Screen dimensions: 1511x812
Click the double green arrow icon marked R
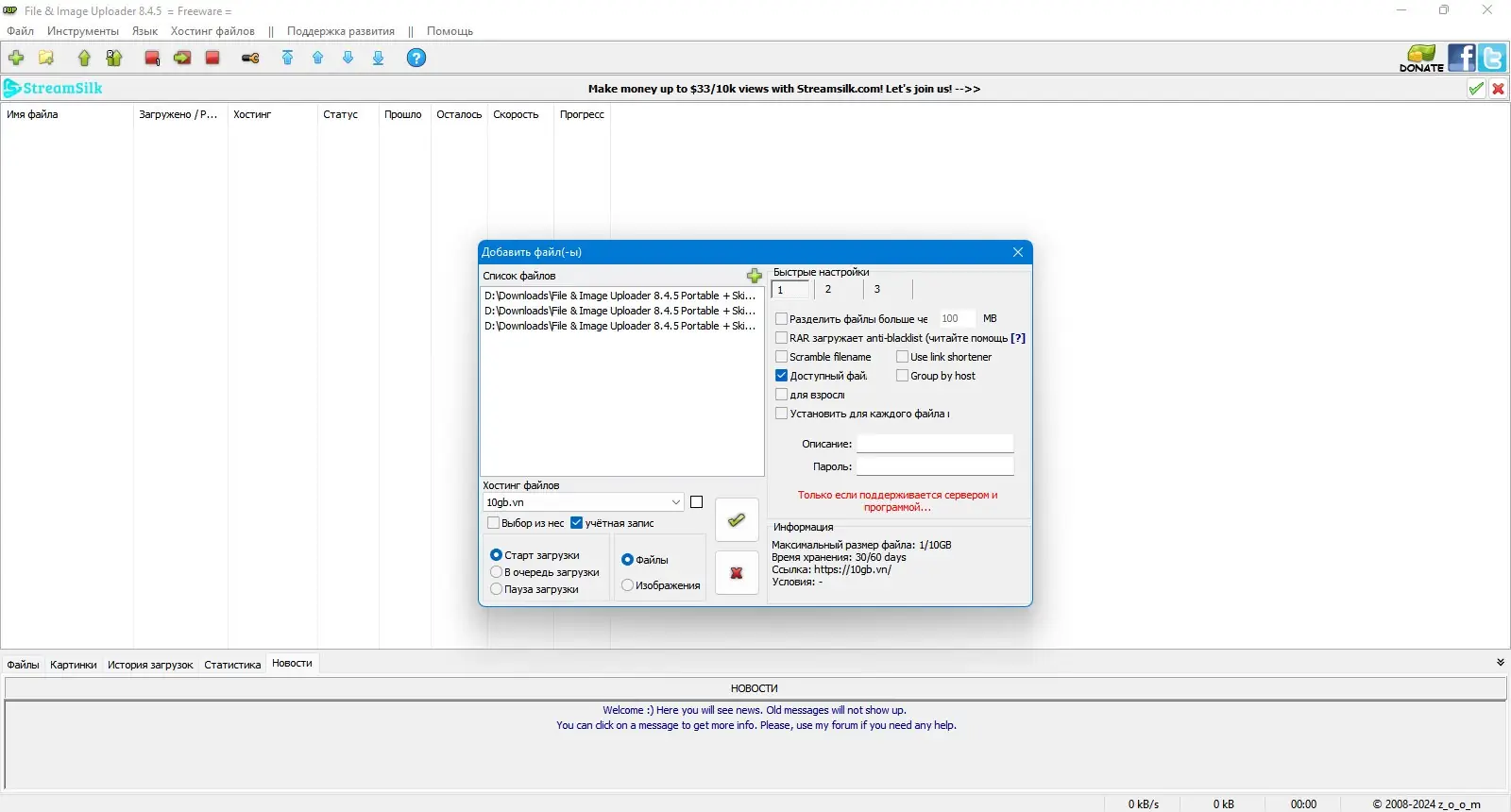(x=114, y=58)
